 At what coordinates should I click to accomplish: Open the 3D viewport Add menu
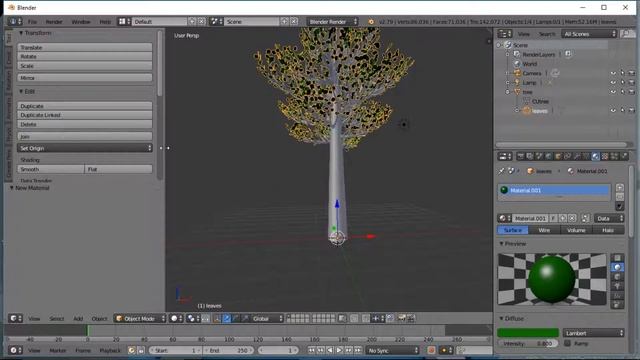(78, 318)
